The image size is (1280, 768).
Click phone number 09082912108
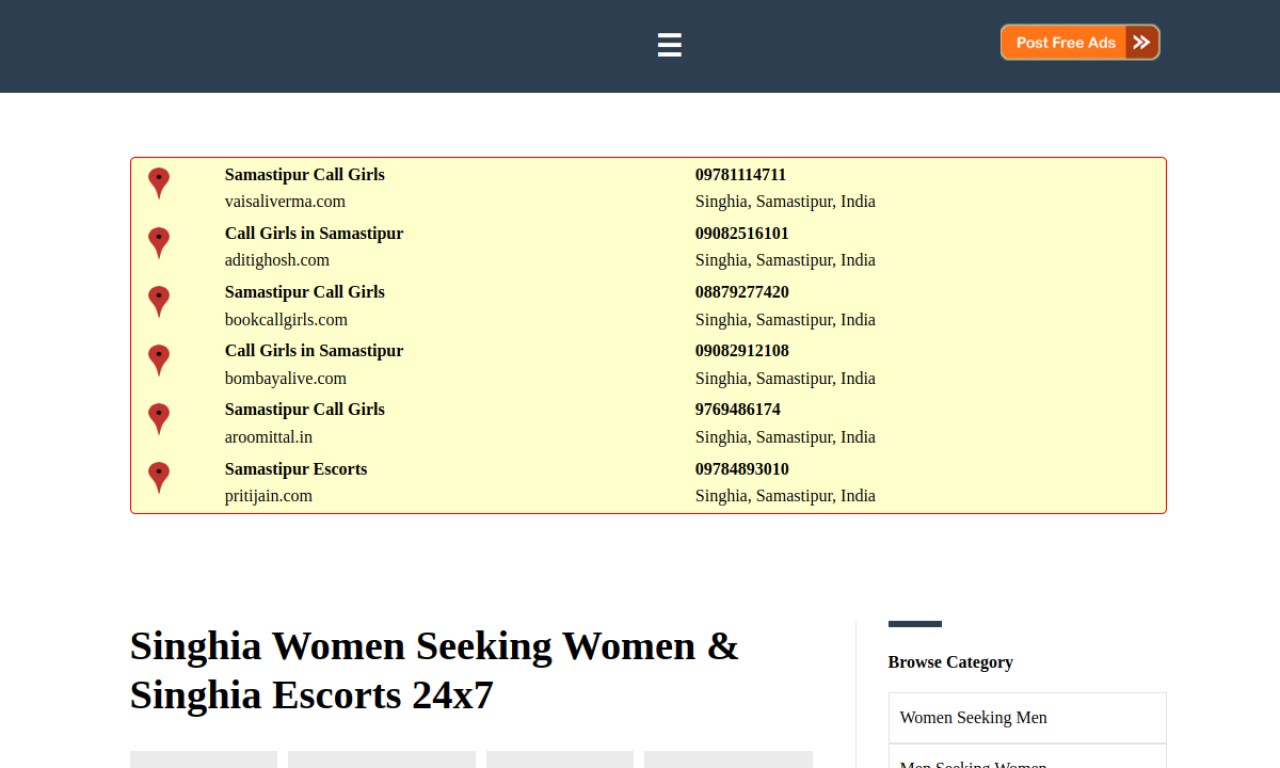(742, 351)
